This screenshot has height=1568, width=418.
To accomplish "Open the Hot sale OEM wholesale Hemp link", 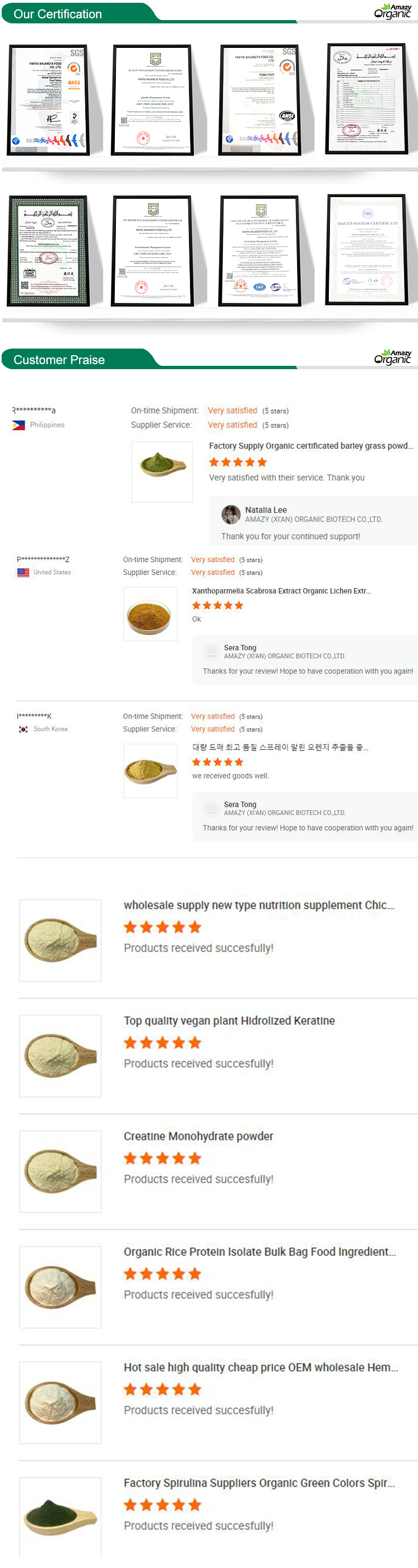I will coord(261,1367).
